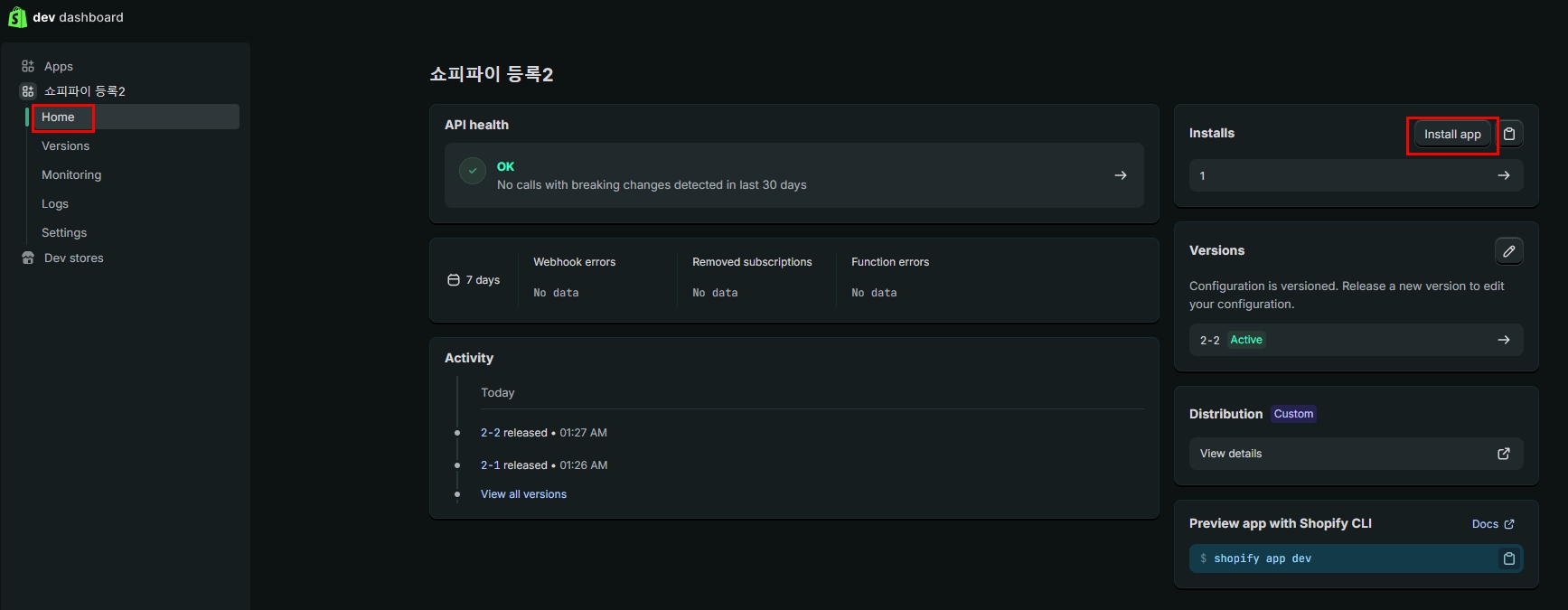The image size is (1568, 610).
Task: Copy install link with clipboard icon
Action: pos(1508,134)
